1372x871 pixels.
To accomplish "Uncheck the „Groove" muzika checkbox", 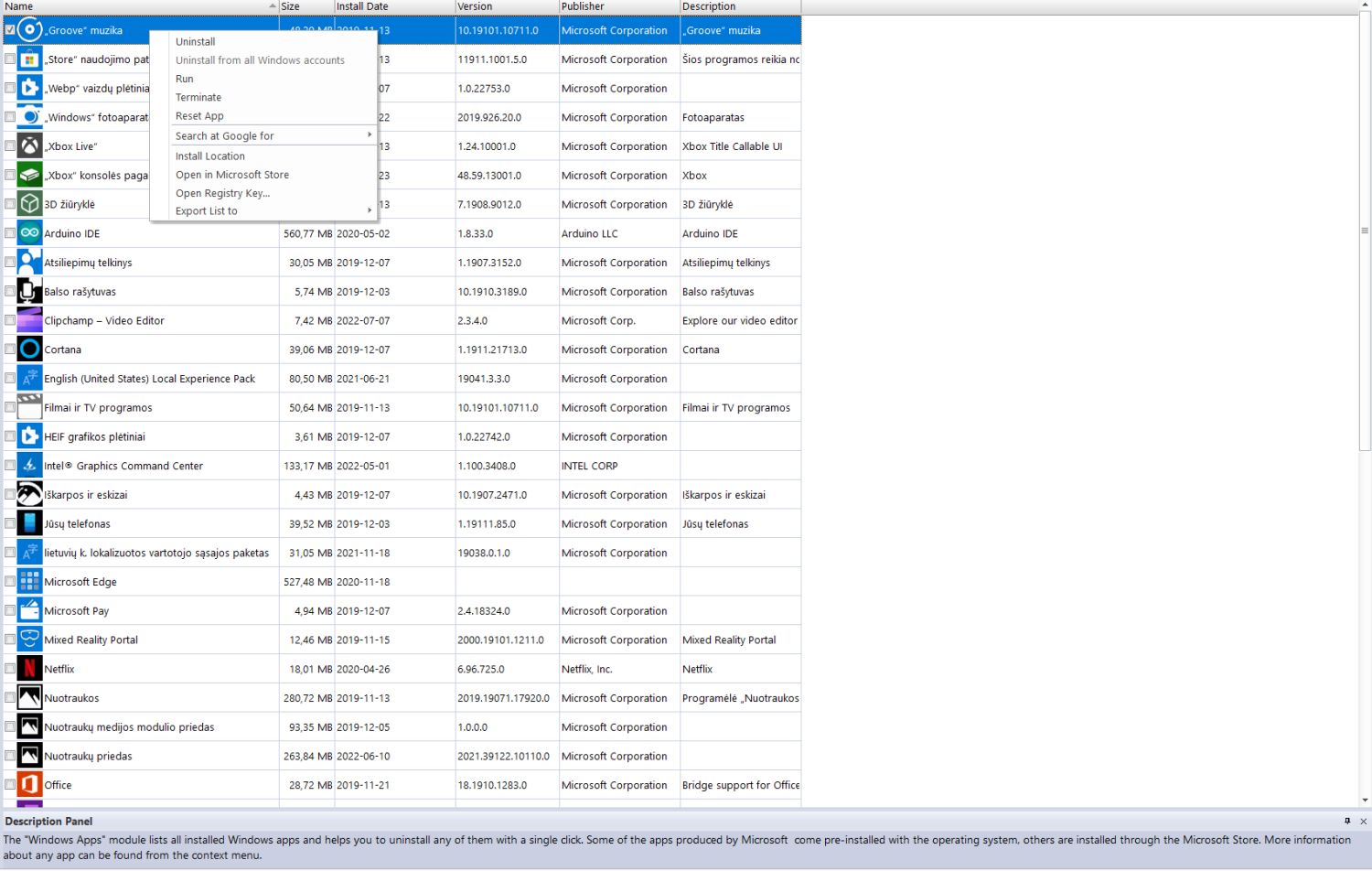I will click(x=10, y=30).
